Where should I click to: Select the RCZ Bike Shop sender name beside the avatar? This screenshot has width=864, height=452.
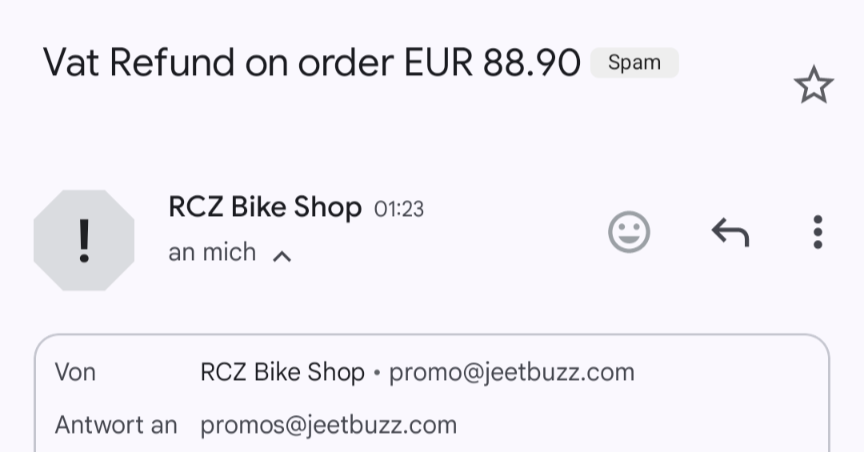click(x=265, y=208)
